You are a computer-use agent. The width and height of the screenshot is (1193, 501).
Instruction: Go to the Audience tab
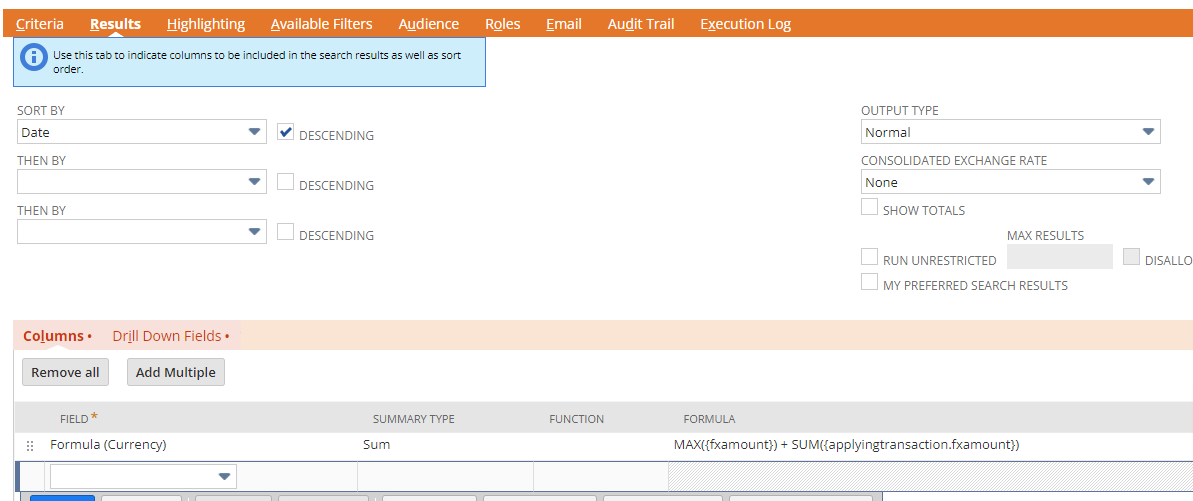tap(428, 24)
